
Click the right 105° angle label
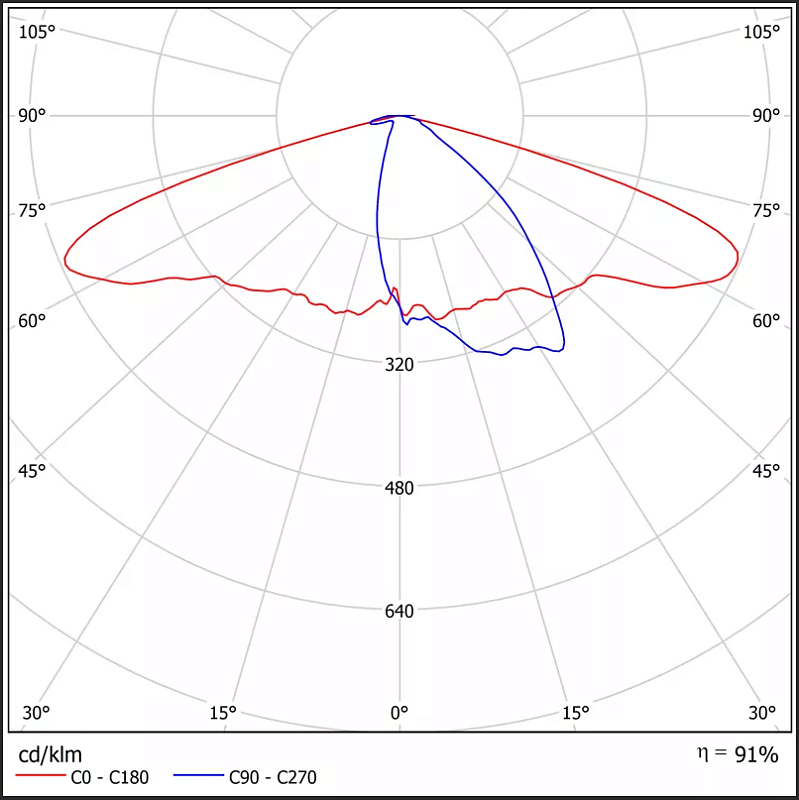pyautogui.click(x=761, y=32)
